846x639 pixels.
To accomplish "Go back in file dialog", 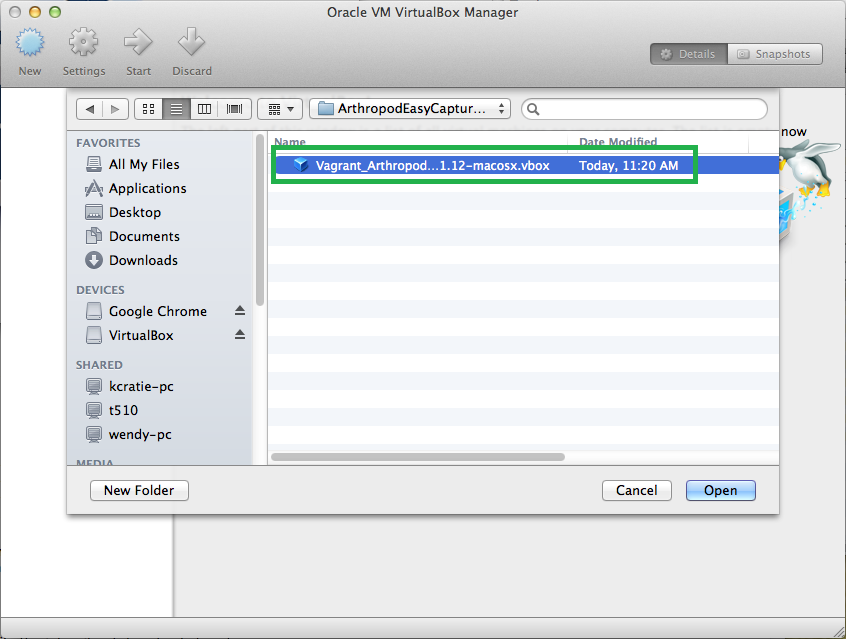I will [x=90, y=109].
